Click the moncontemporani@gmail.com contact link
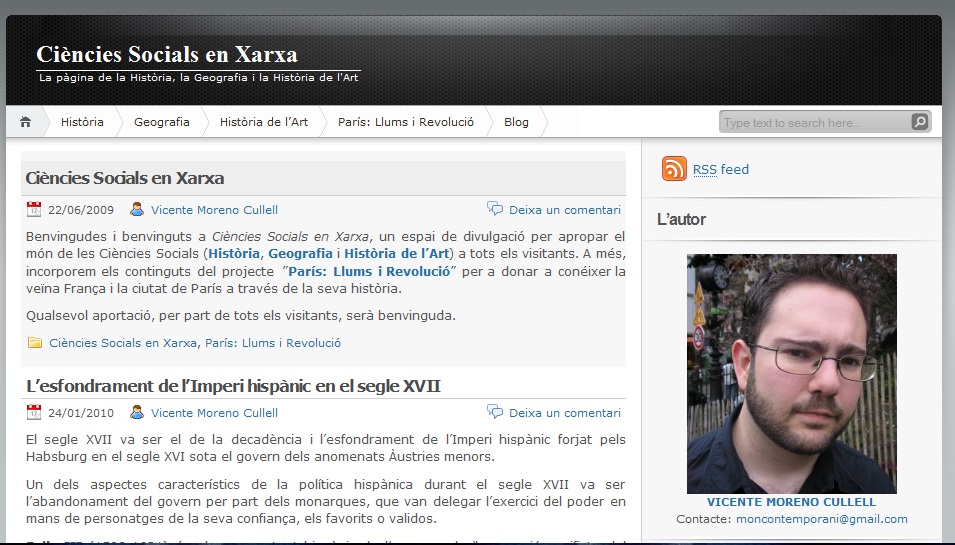 (821, 519)
